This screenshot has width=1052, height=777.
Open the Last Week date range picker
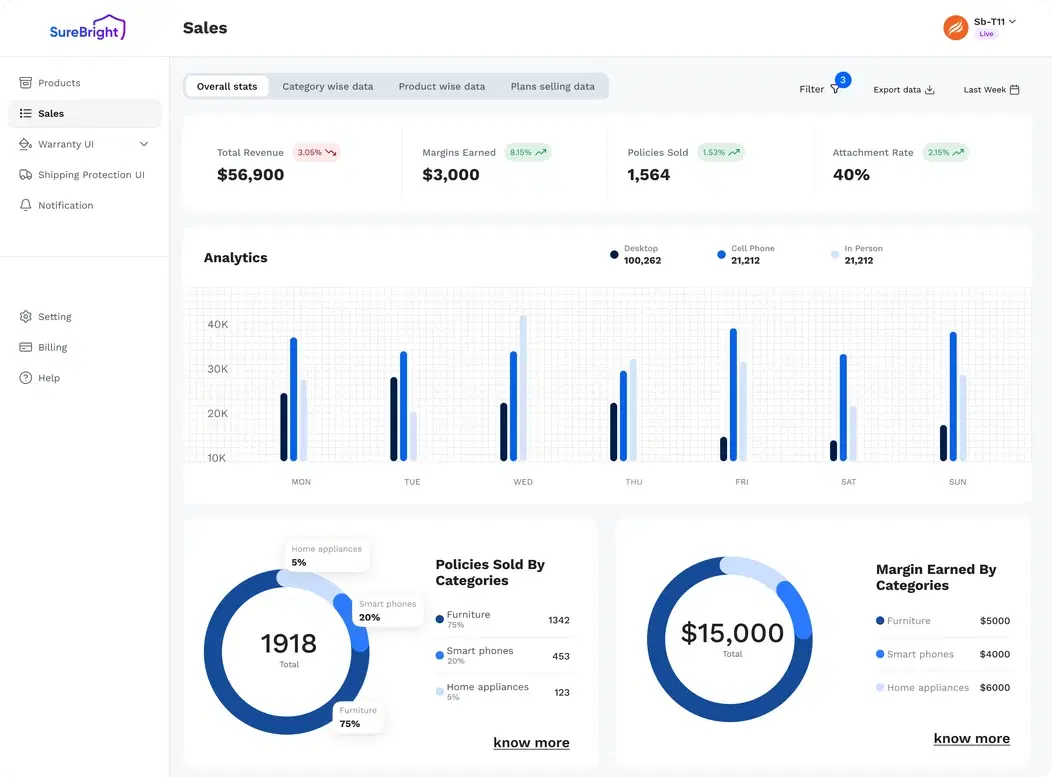(991, 89)
